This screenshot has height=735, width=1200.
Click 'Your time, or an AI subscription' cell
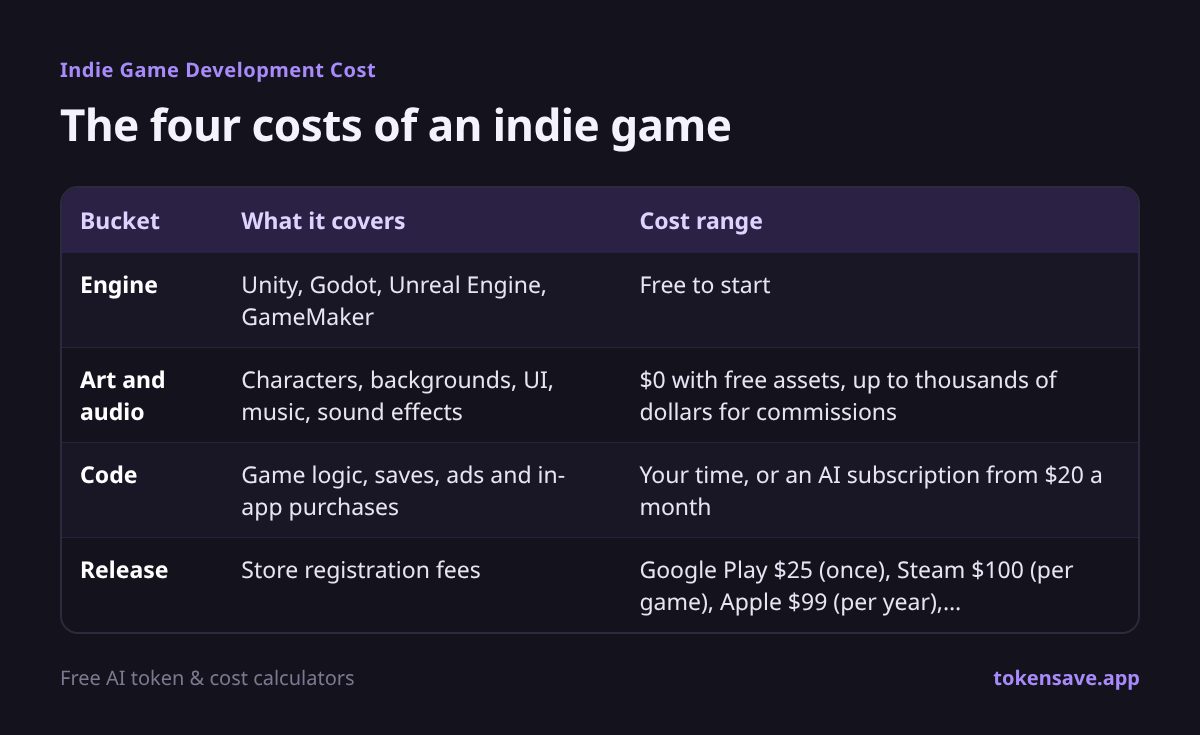click(871, 491)
